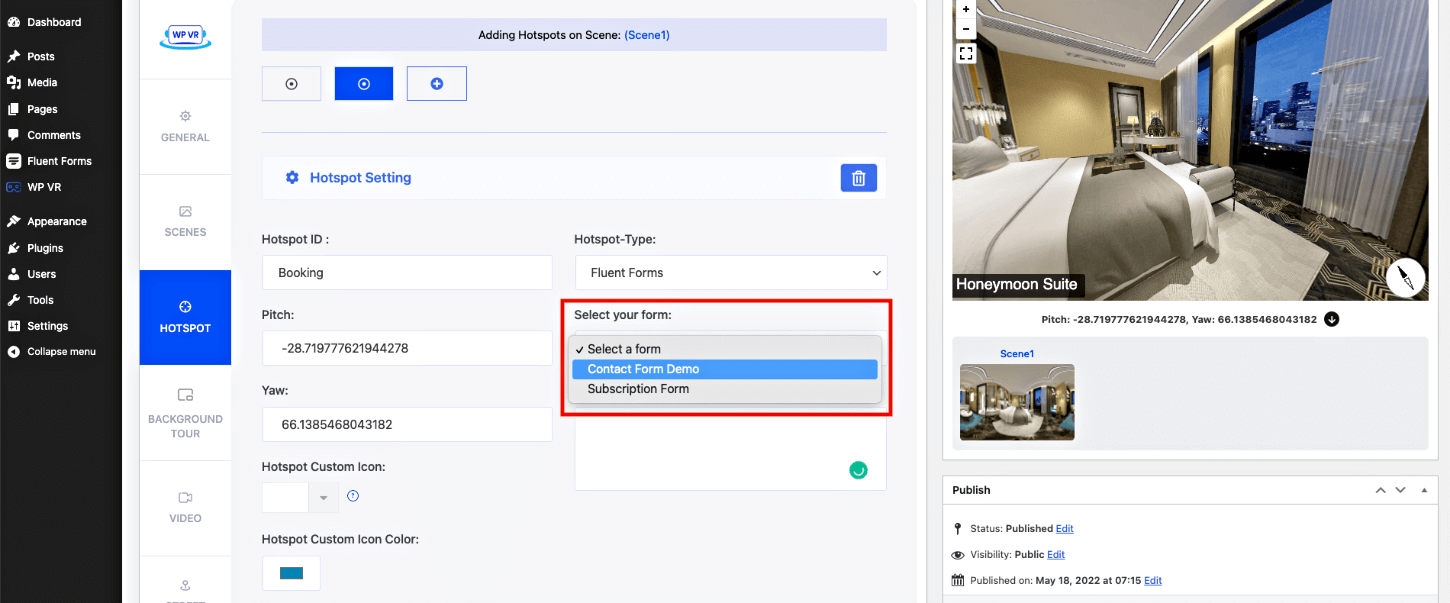This screenshot has width=1450, height=603.
Task: Click the compass icon in preview
Action: 1405,277
